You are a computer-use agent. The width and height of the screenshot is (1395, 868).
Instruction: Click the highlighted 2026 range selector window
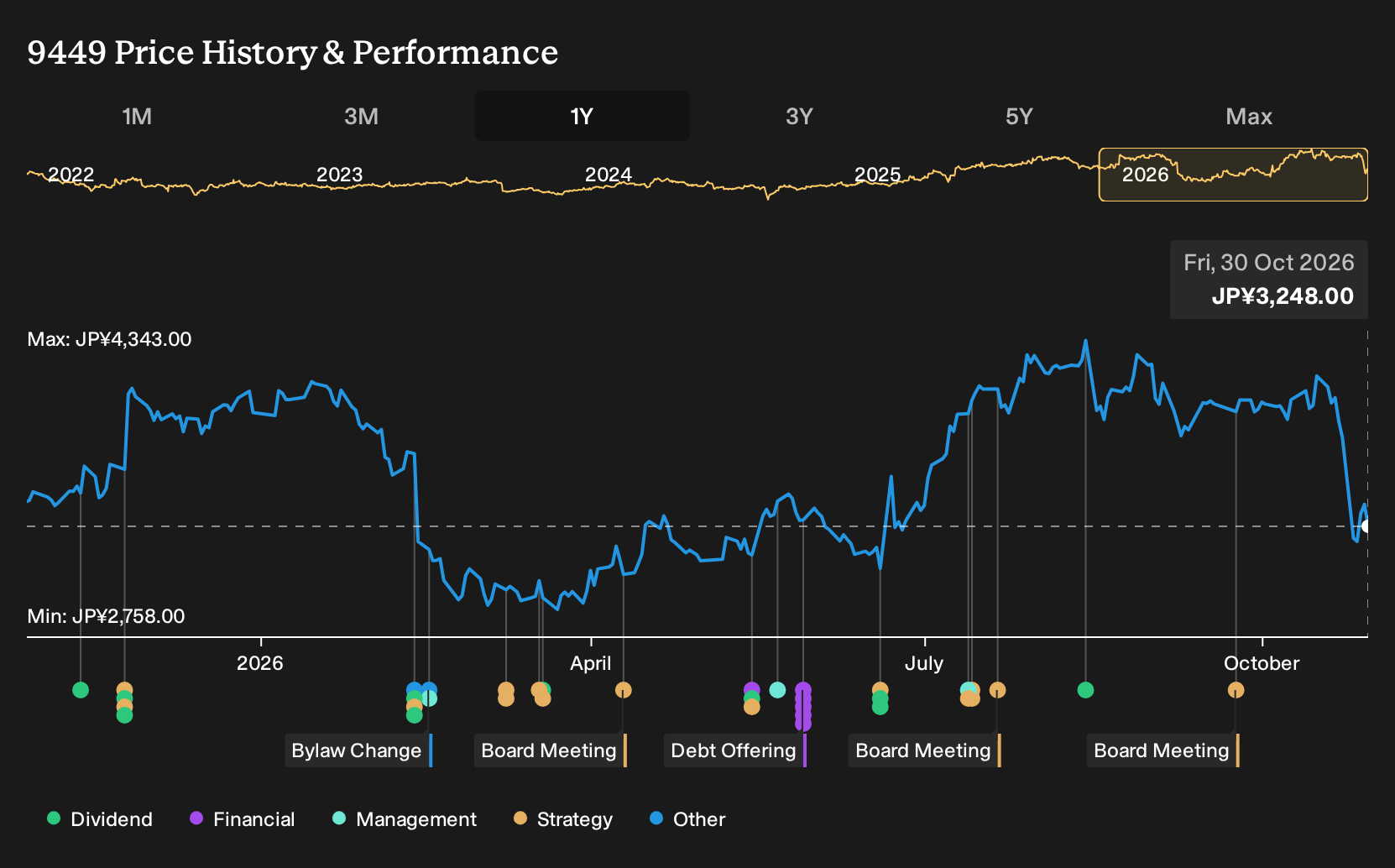click(1233, 175)
